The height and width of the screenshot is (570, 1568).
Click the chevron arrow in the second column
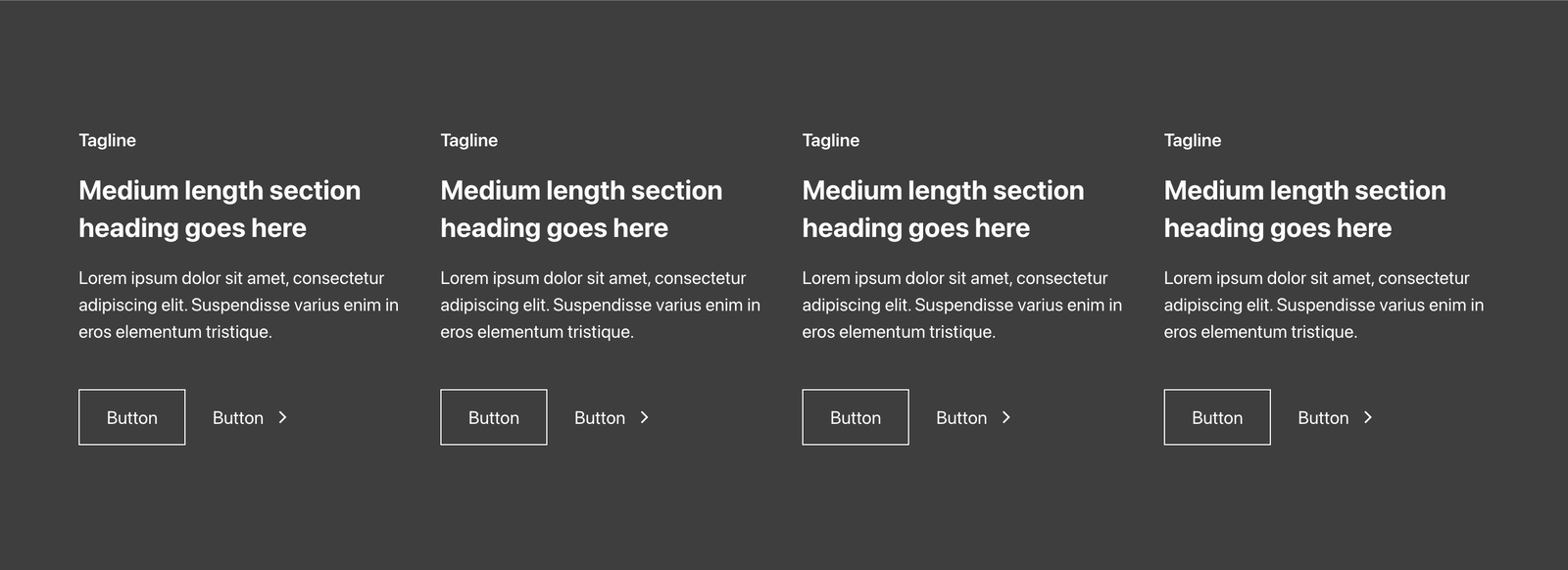coord(644,417)
